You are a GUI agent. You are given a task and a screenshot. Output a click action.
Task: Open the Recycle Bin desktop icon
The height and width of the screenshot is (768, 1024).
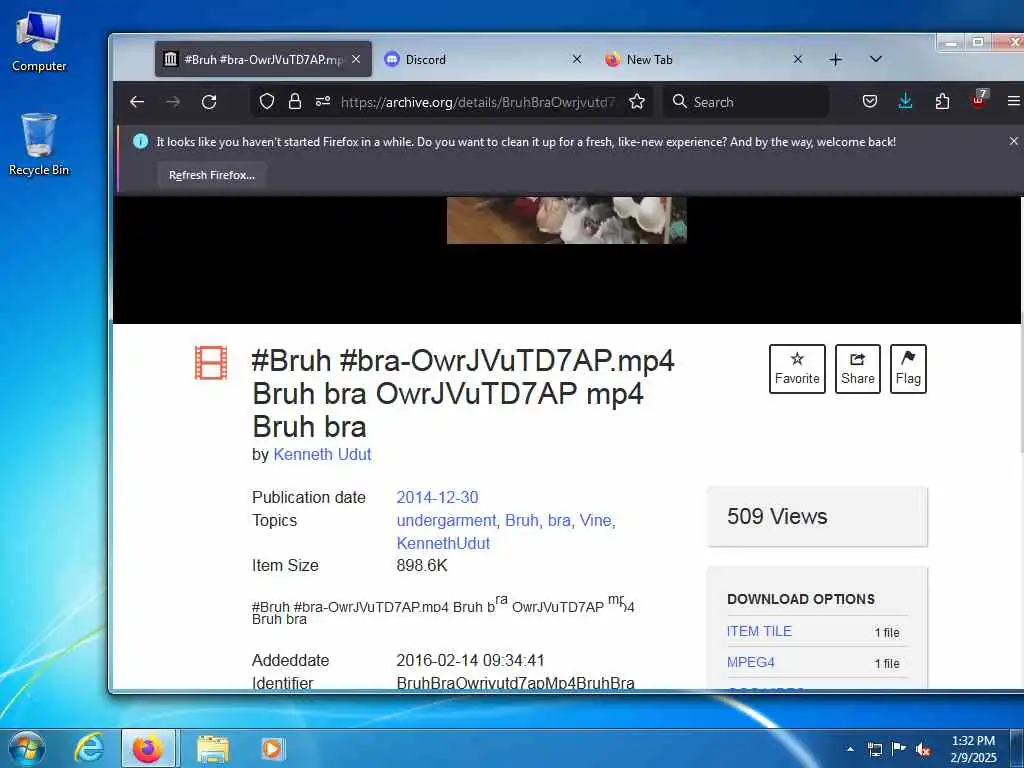pos(39,144)
